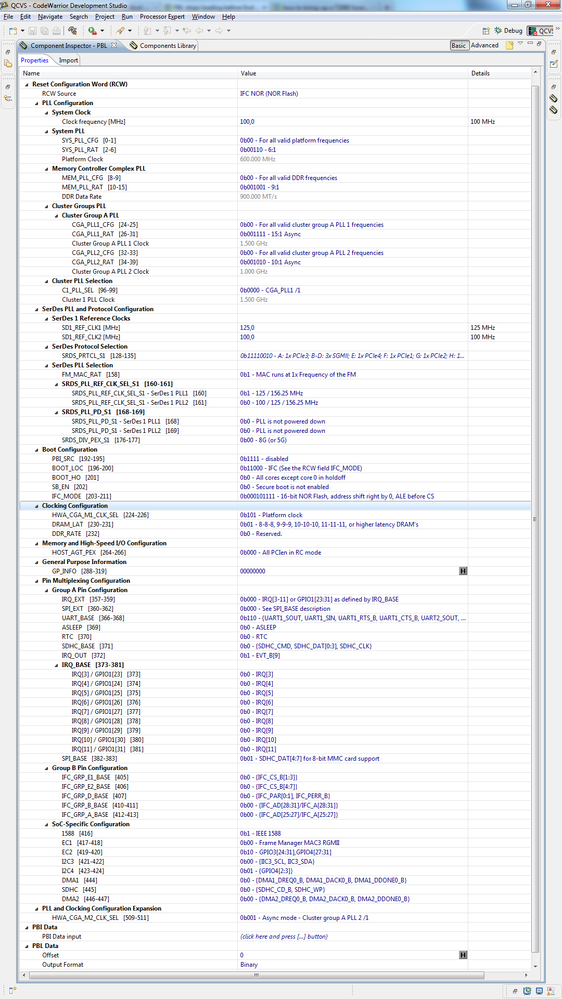Click the H icon in GP_INFO row

pyautogui.click(x=463, y=571)
